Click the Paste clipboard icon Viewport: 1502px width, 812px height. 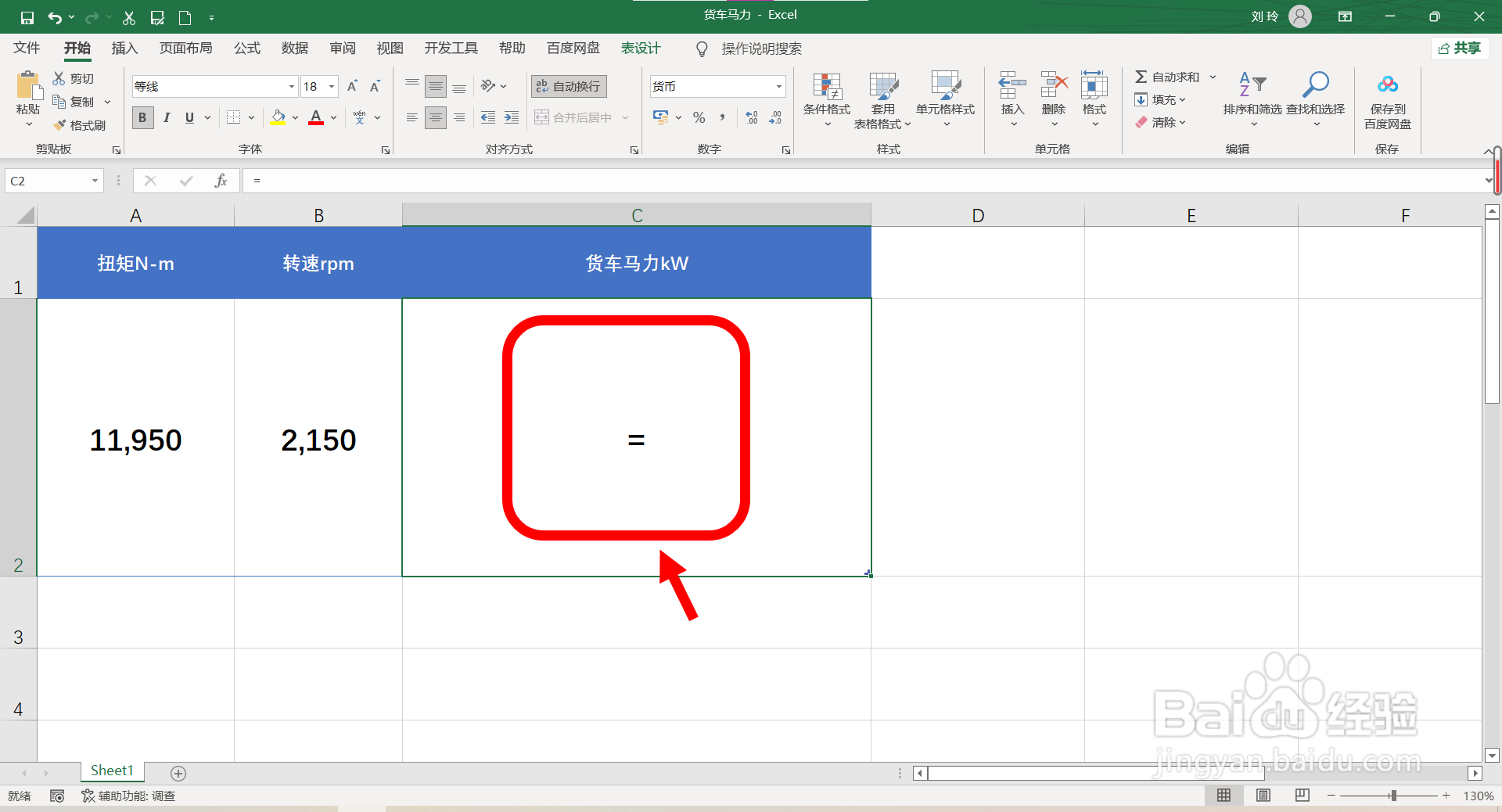pyautogui.click(x=29, y=85)
